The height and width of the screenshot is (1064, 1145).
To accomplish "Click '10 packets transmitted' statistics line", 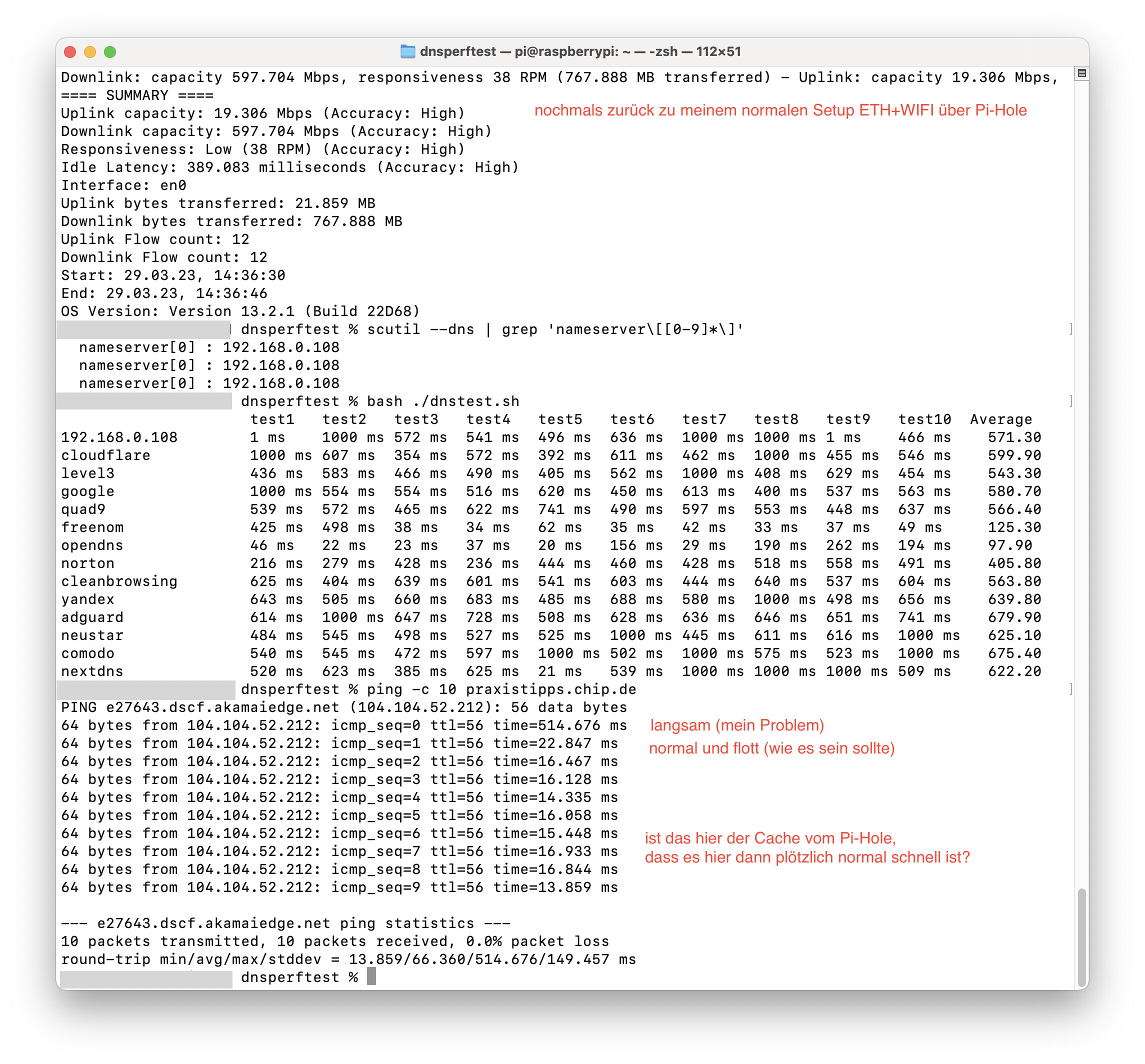I will tap(334, 941).
